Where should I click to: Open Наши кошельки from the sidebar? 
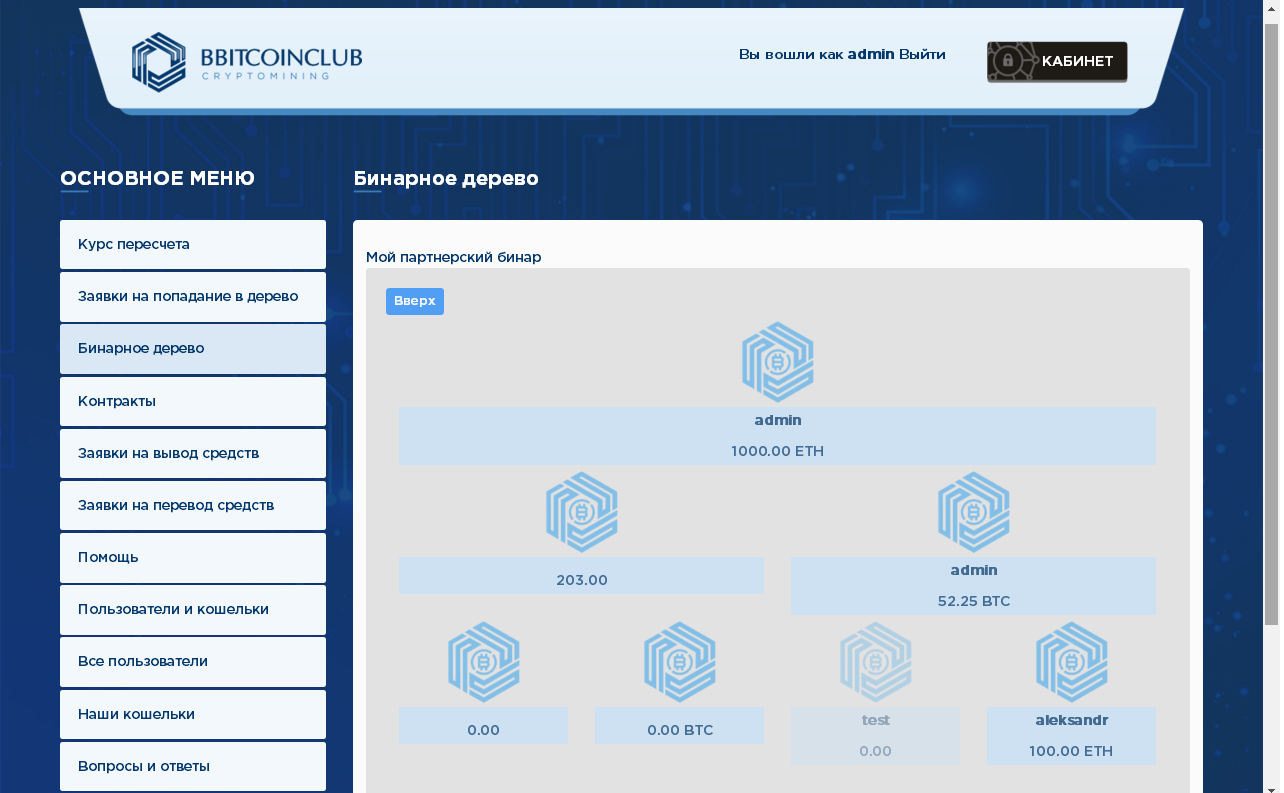(193, 714)
